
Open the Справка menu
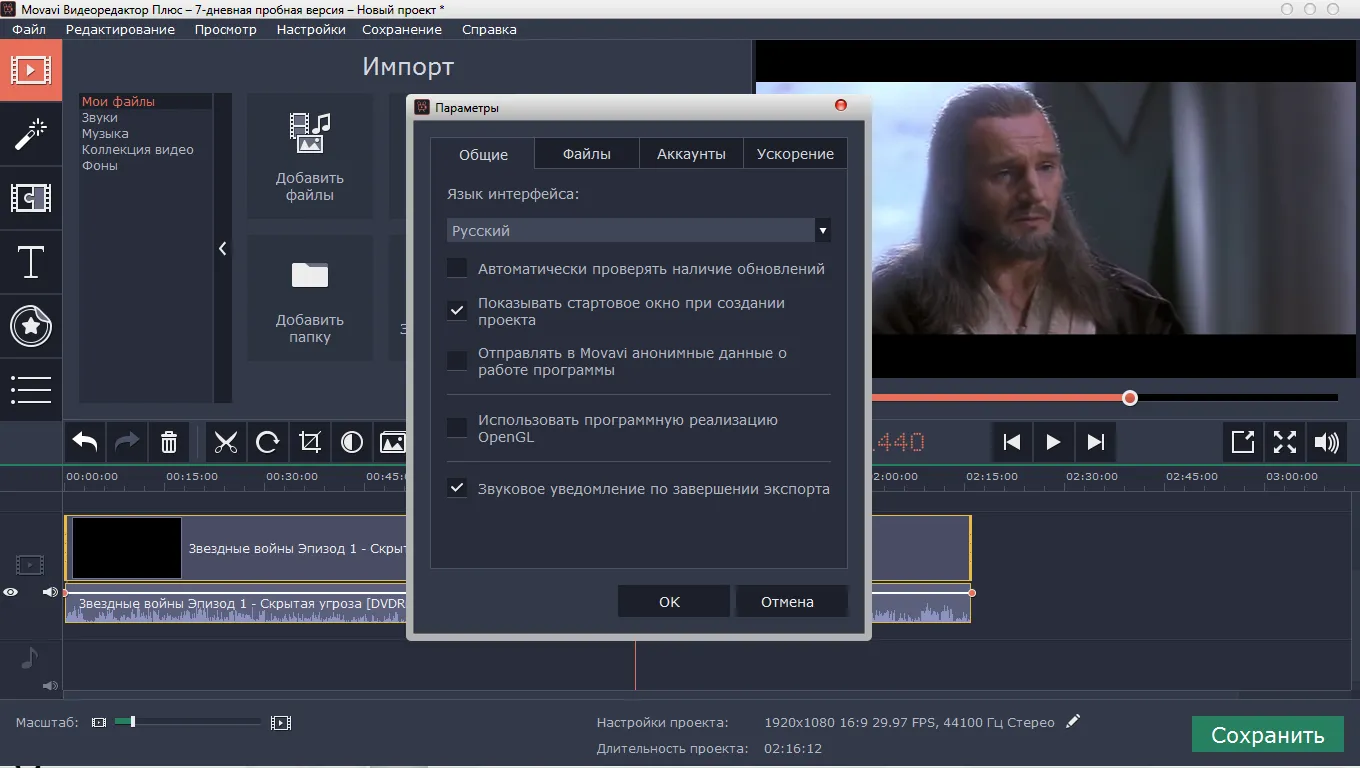pyautogui.click(x=489, y=29)
